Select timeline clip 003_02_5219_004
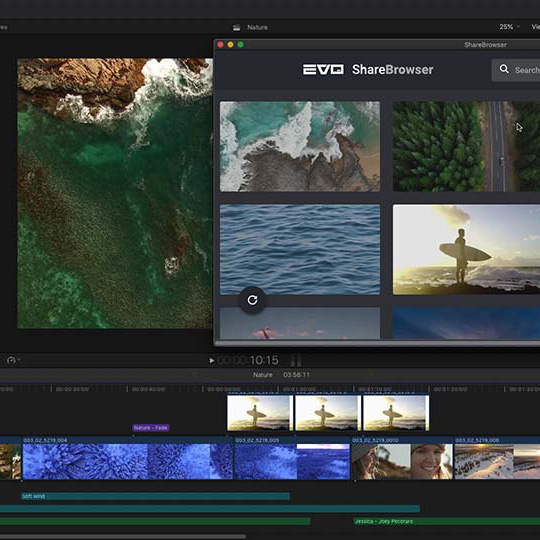Screen dimensions: 540x540 [127, 458]
